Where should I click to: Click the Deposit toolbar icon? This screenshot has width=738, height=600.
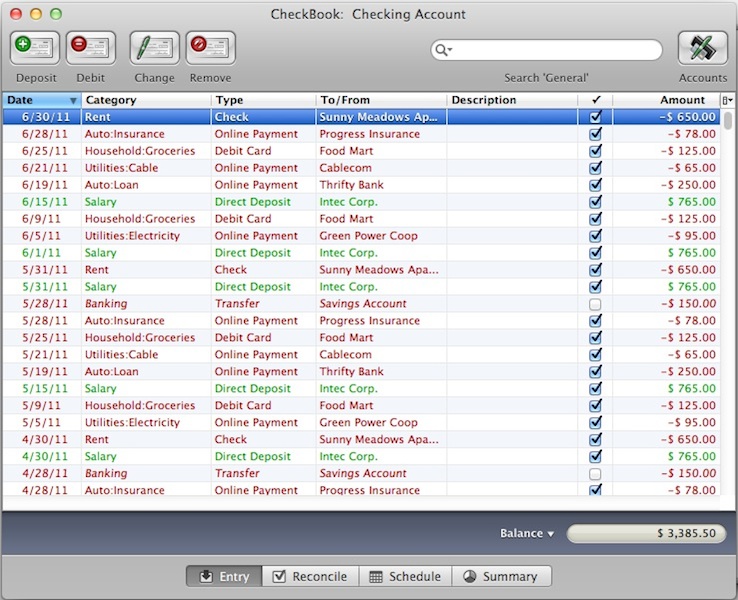tap(35, 48)
